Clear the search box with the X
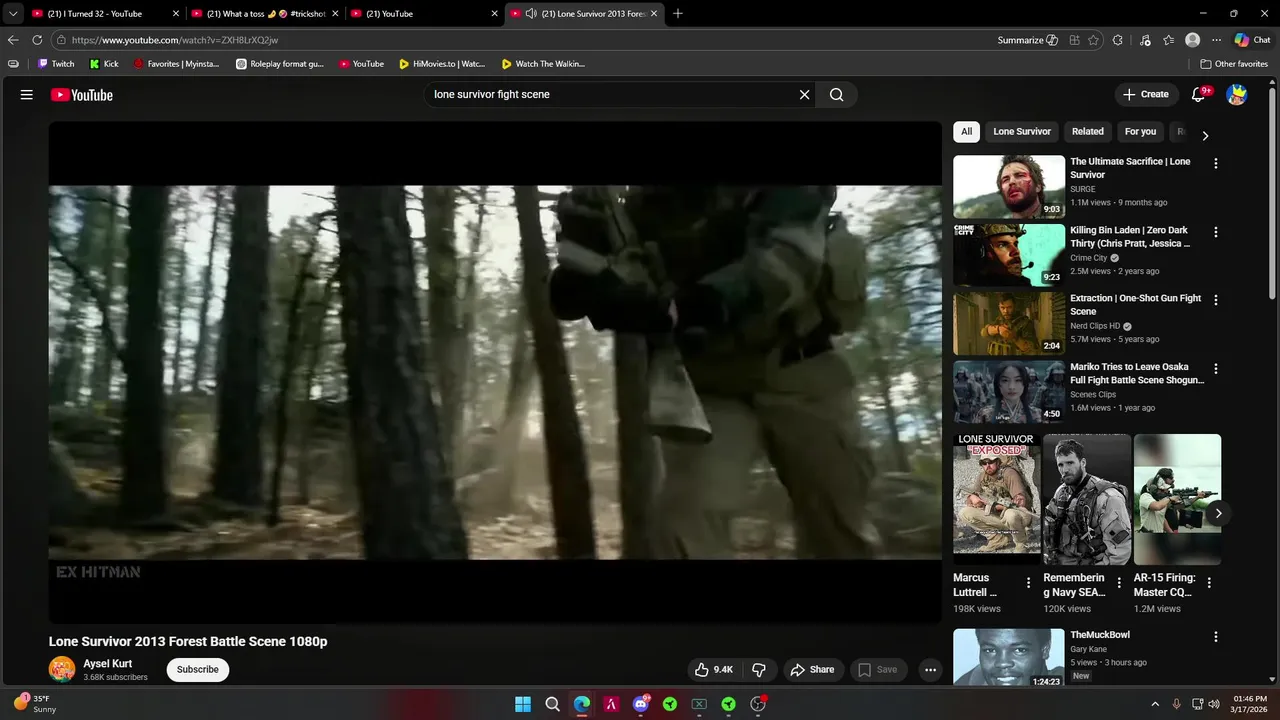The height and width of the screenshot is (720, 1280). click(x=804, y=95)
